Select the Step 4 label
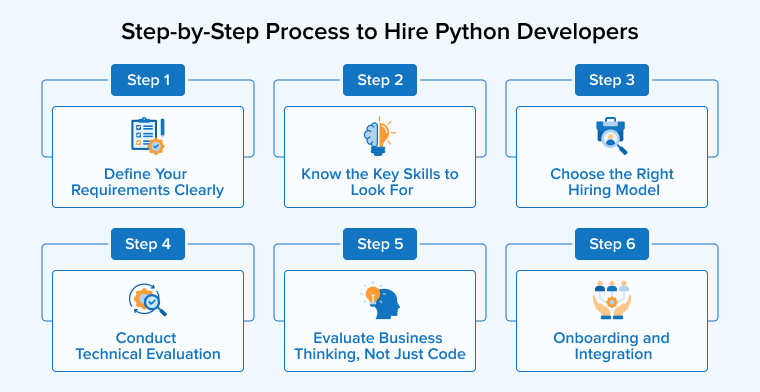This screenshot has width=760, height=392. pyautogui.click(x=148, y=244)
